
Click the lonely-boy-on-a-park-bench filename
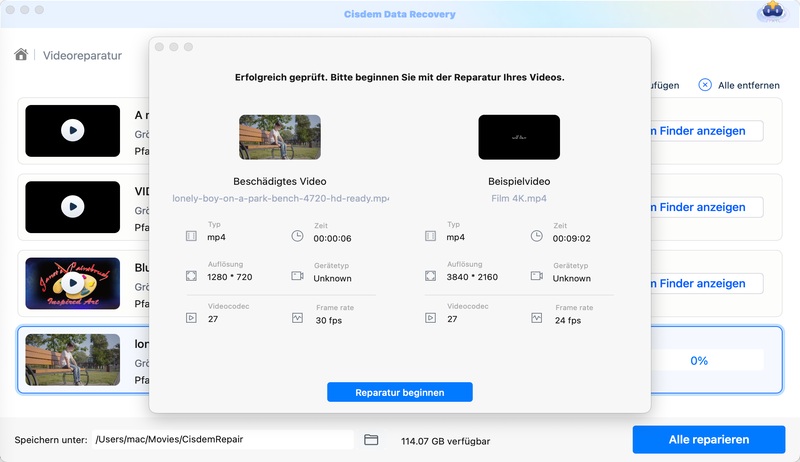click(x=280, y=198)
